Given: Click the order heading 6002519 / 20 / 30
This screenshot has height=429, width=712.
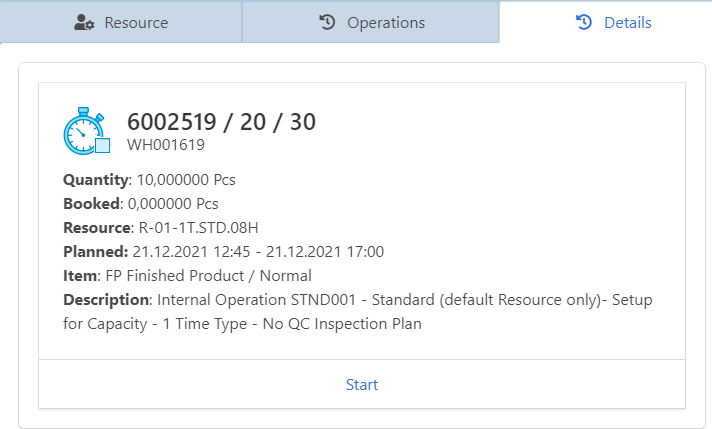Looking at the screenshot, I should [x=221, y=122].
